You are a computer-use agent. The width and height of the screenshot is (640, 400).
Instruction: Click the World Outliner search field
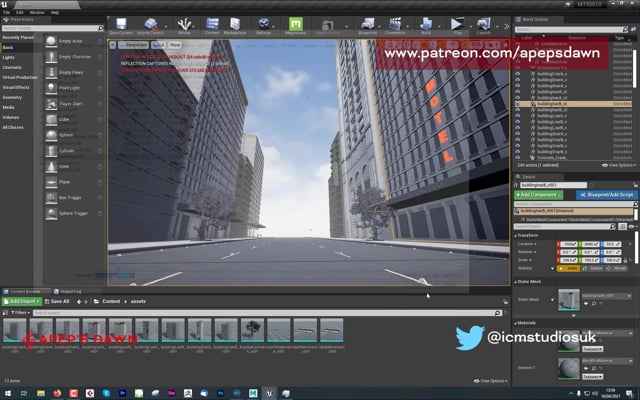pos(569,29)
